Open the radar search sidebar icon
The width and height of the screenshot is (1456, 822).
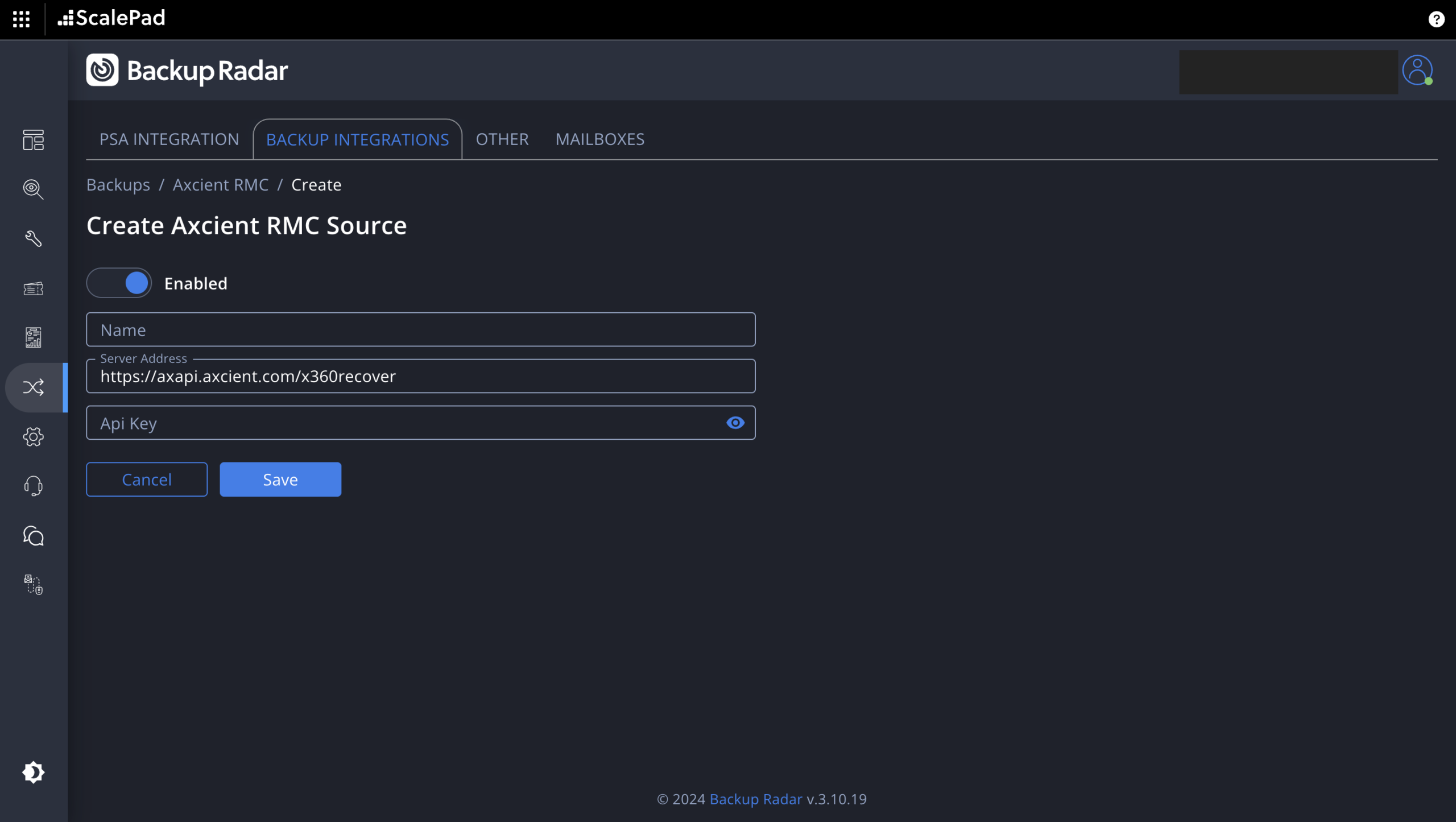click(x=33, y=189)
